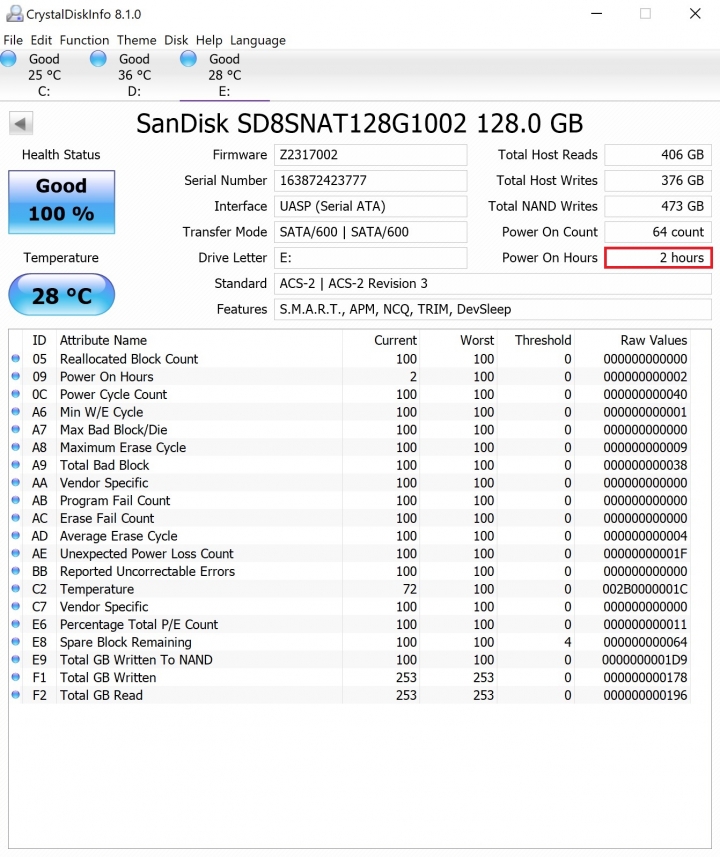Image resolution: width=720 pixels, height=857 pixels.
Task: Open the Function menu
Action: click(84, 40)
